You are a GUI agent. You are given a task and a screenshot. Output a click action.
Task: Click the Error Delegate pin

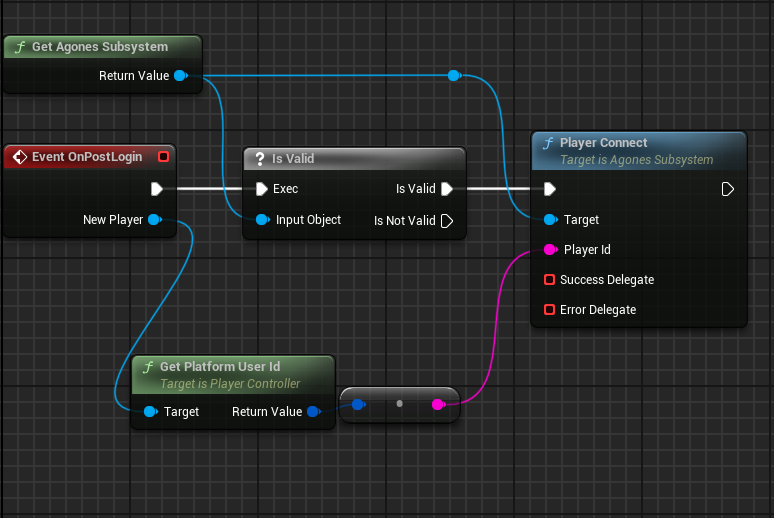pyautogui.click(x=549, y=310)
